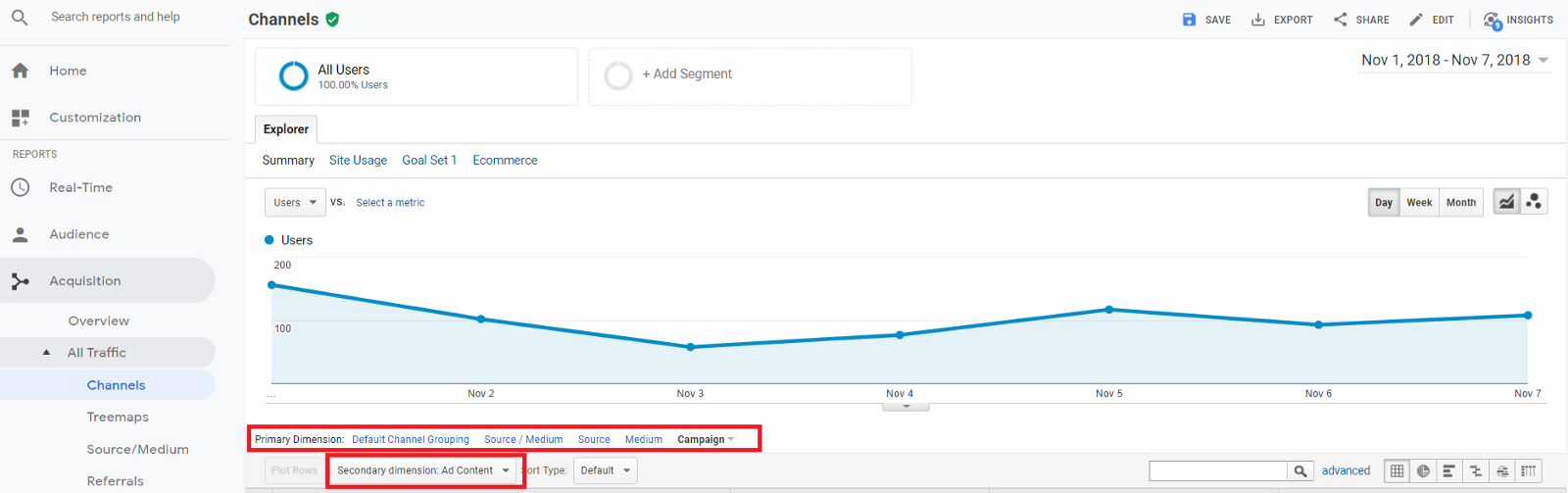Click Source / Medium primary dimension link
This screenshot has height=493, width=1568.
coord(523,440)
